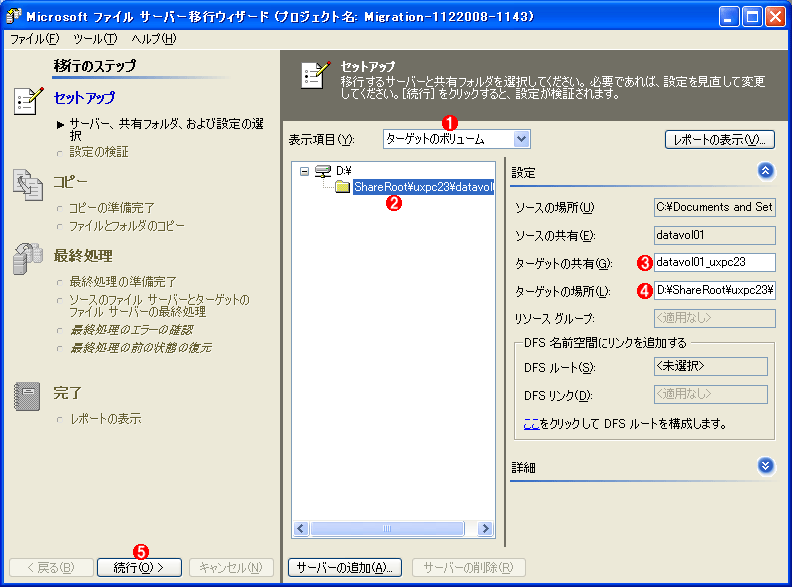Click the D:¥ drive icon in tree

pos(323,171)
